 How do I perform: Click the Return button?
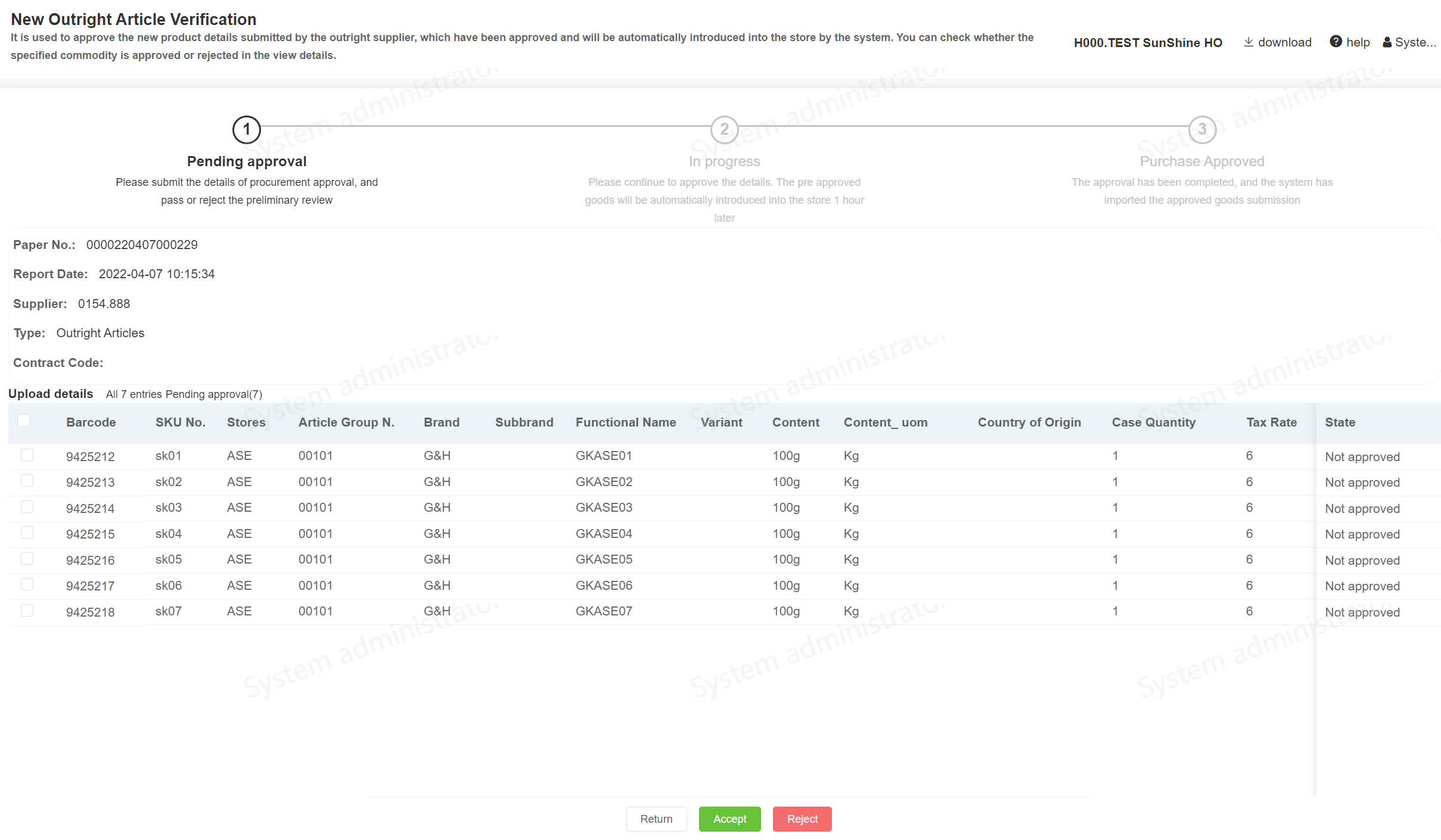[656, 819]
